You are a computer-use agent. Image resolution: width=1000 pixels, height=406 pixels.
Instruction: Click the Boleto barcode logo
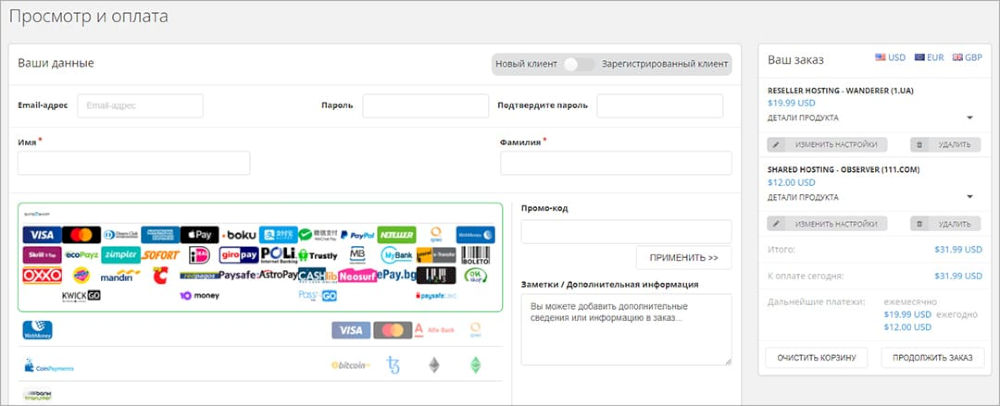pyautogui.click(x=476, y=255)
